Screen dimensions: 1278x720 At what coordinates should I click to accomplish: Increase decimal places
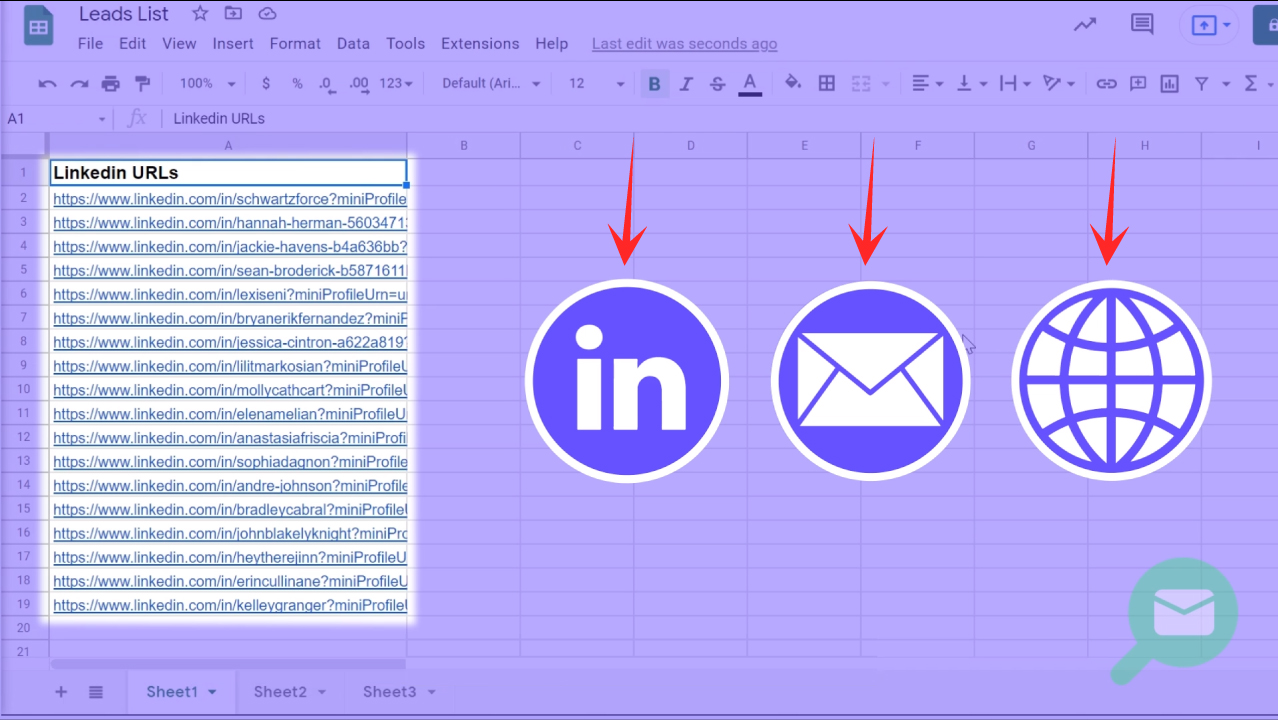[358, 84]
